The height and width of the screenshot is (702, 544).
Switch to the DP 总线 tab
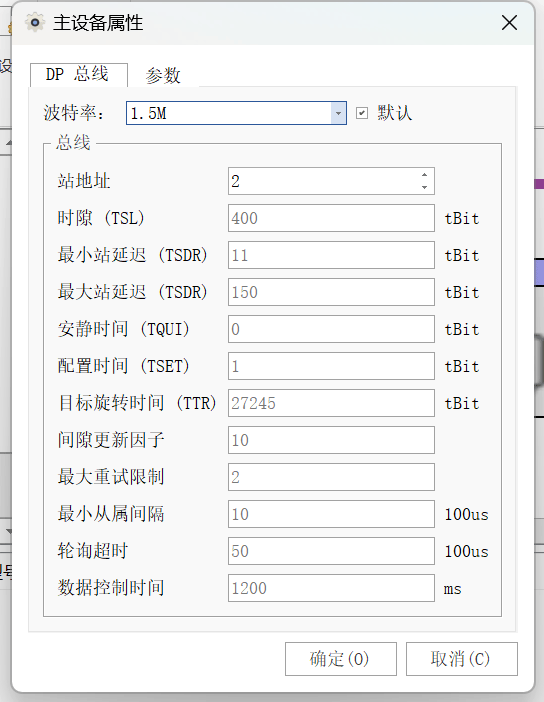click(79, 74)
